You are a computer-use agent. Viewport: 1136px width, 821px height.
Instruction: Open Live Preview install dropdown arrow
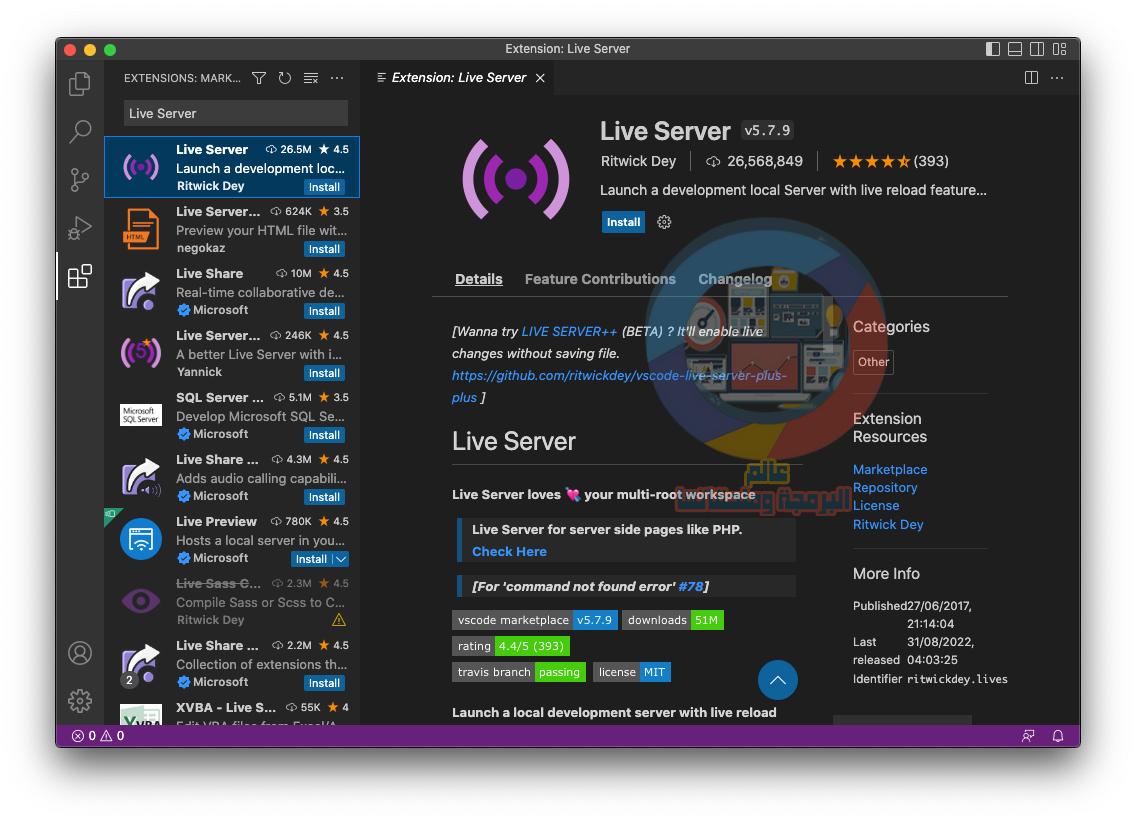pyautogui.click(x=341, y=559)
